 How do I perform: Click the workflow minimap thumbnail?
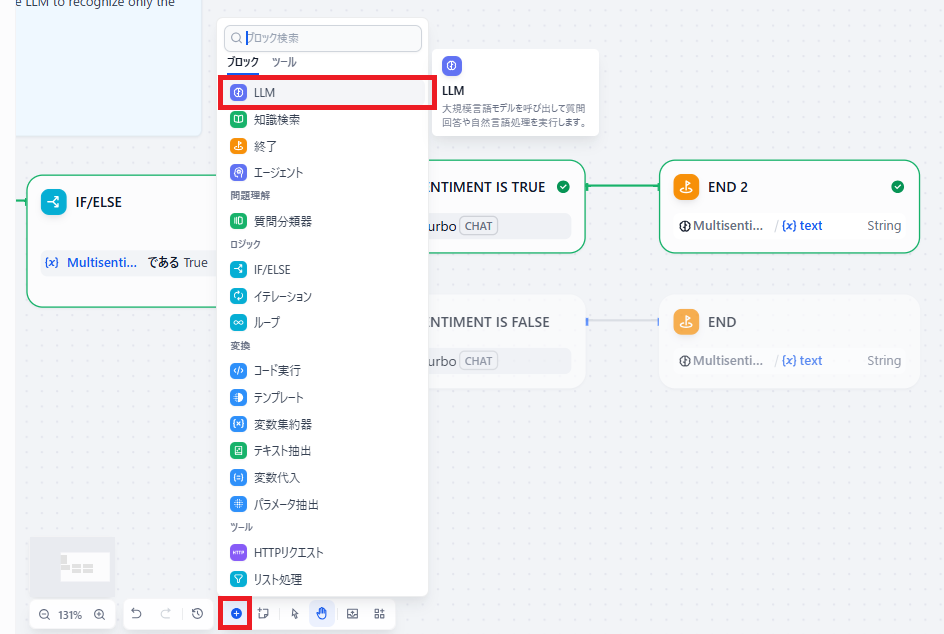[x=72, y=568]
